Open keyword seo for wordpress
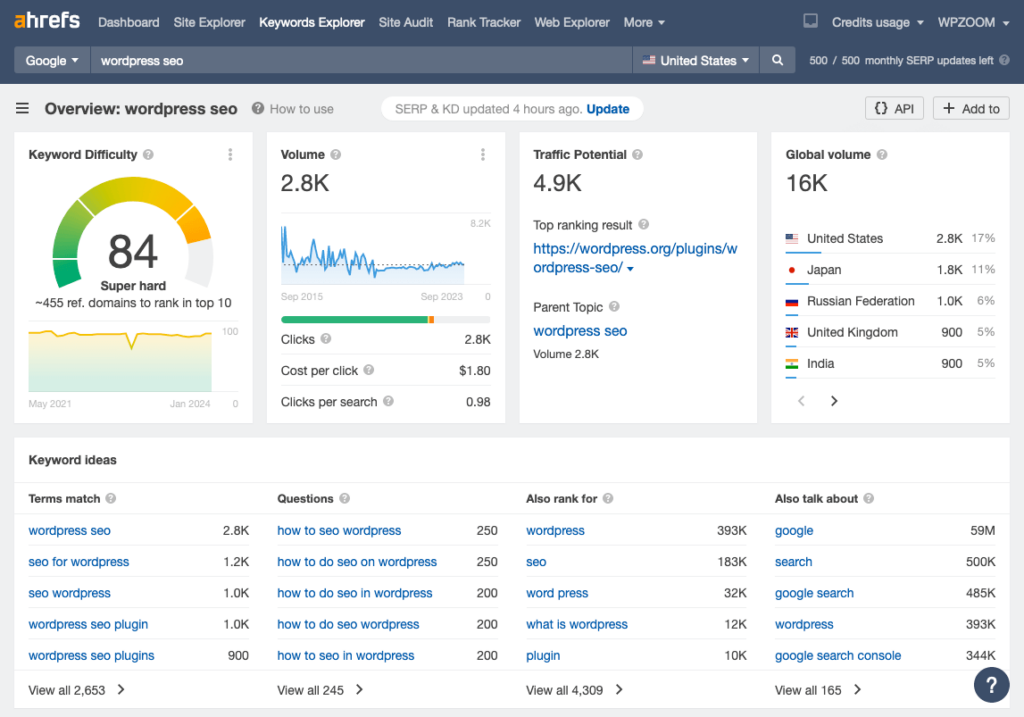This screenshot has height=717, width=1024. tap(79, 562)
